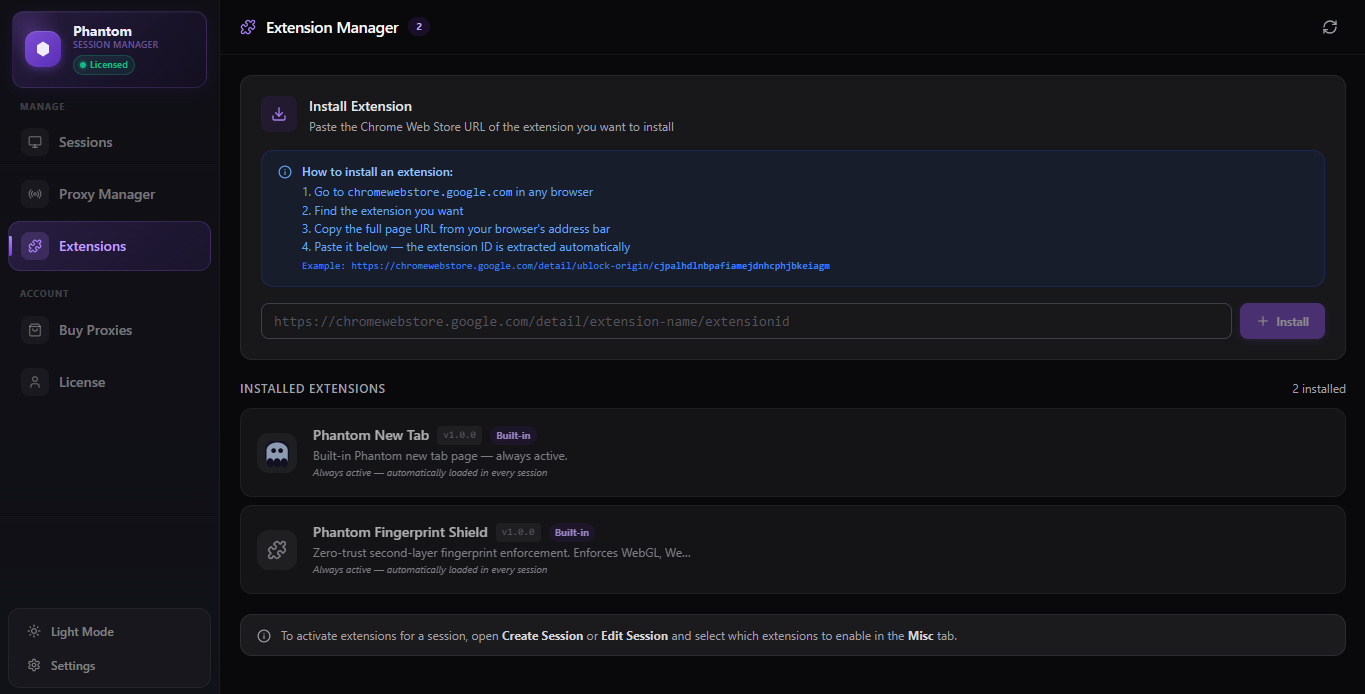The height and width of the screenshot is (694, 1365).
Task: Click the refresh icon in the header
Action: click(x=1330, y=27)
